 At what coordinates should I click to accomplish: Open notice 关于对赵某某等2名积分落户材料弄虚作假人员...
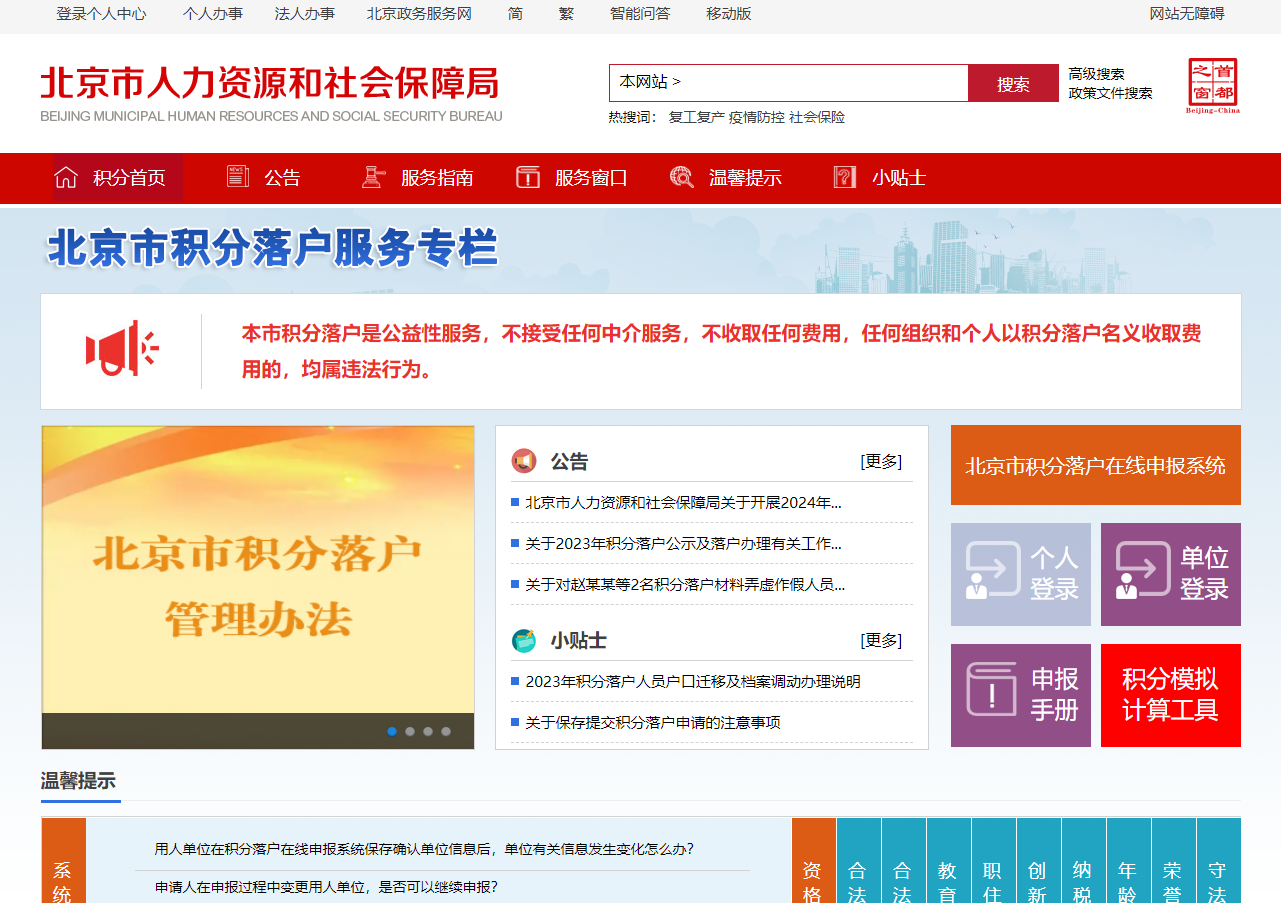(685, 584)
